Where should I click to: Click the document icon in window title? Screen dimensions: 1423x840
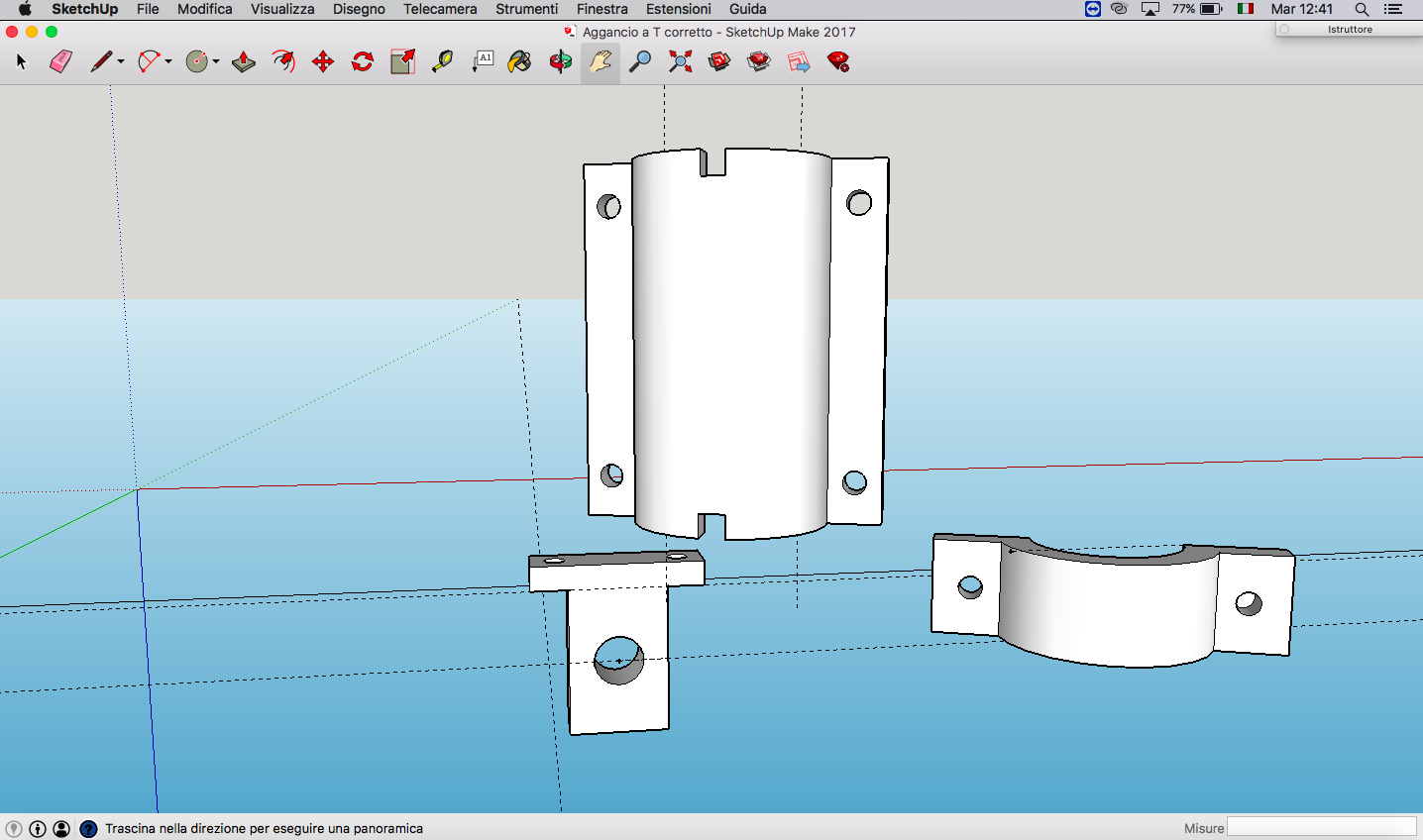pyautogui.click(x=570, y=32)
